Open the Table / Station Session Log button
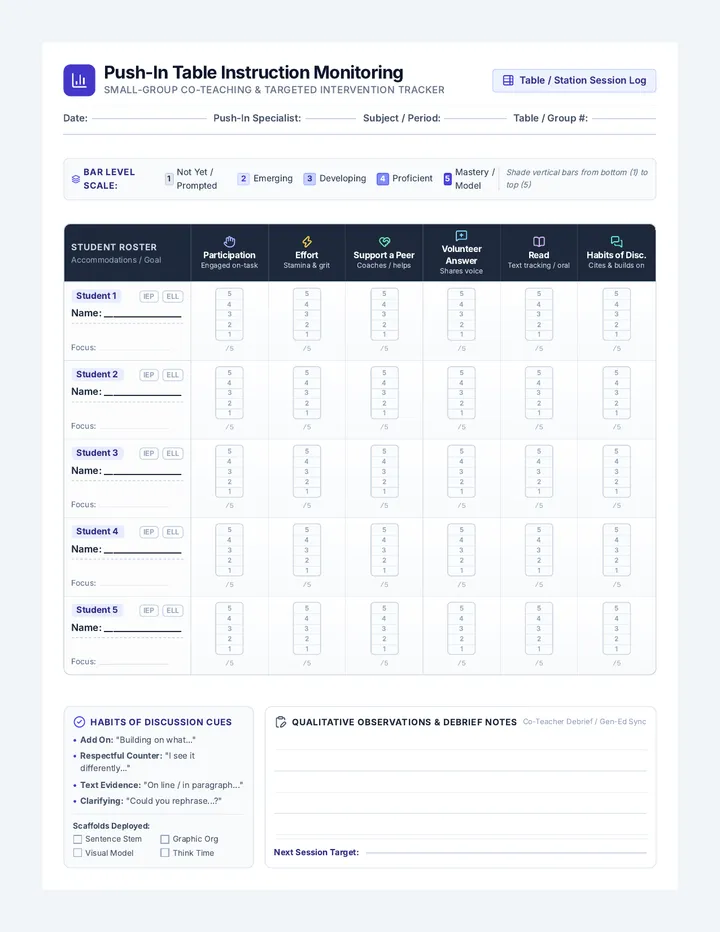Screen dimensions: 720x932 pyautogui.click(x=574, y=80)
